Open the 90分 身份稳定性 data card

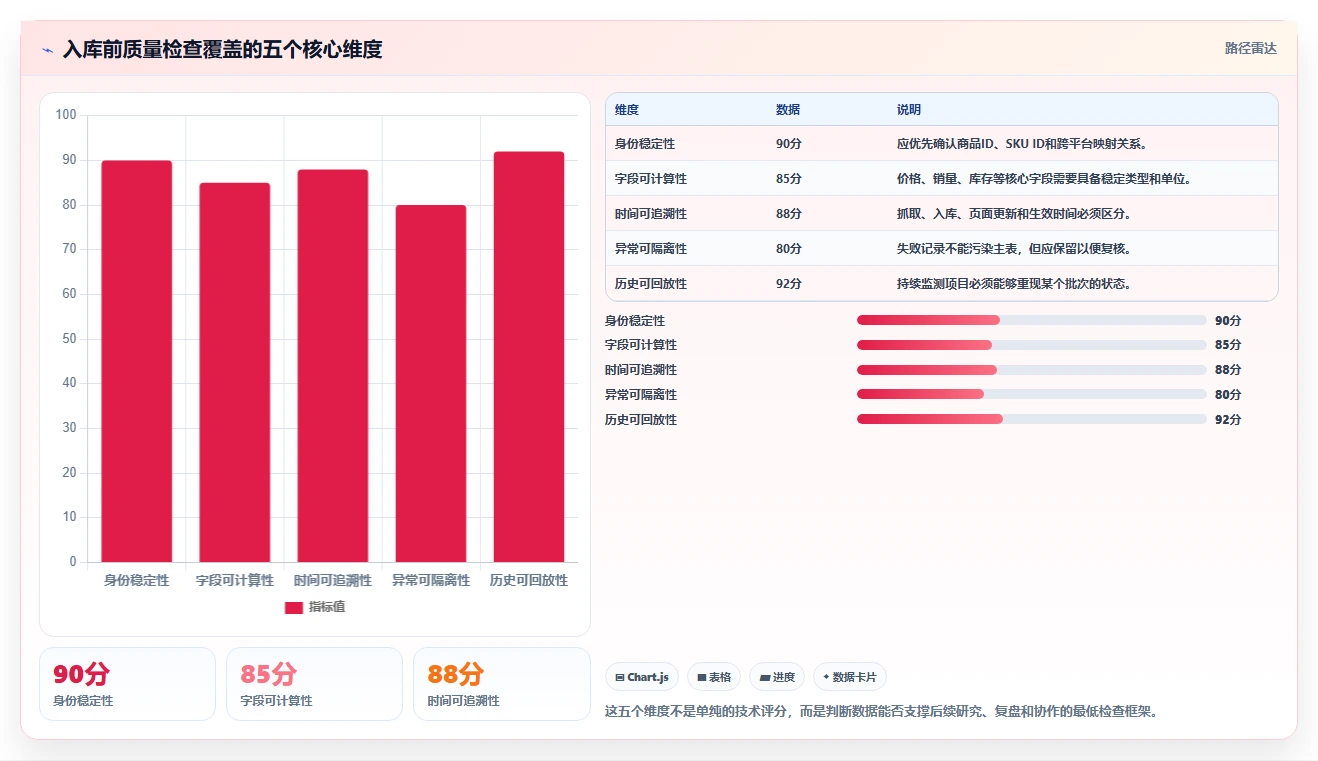click(x=127, y=684)
